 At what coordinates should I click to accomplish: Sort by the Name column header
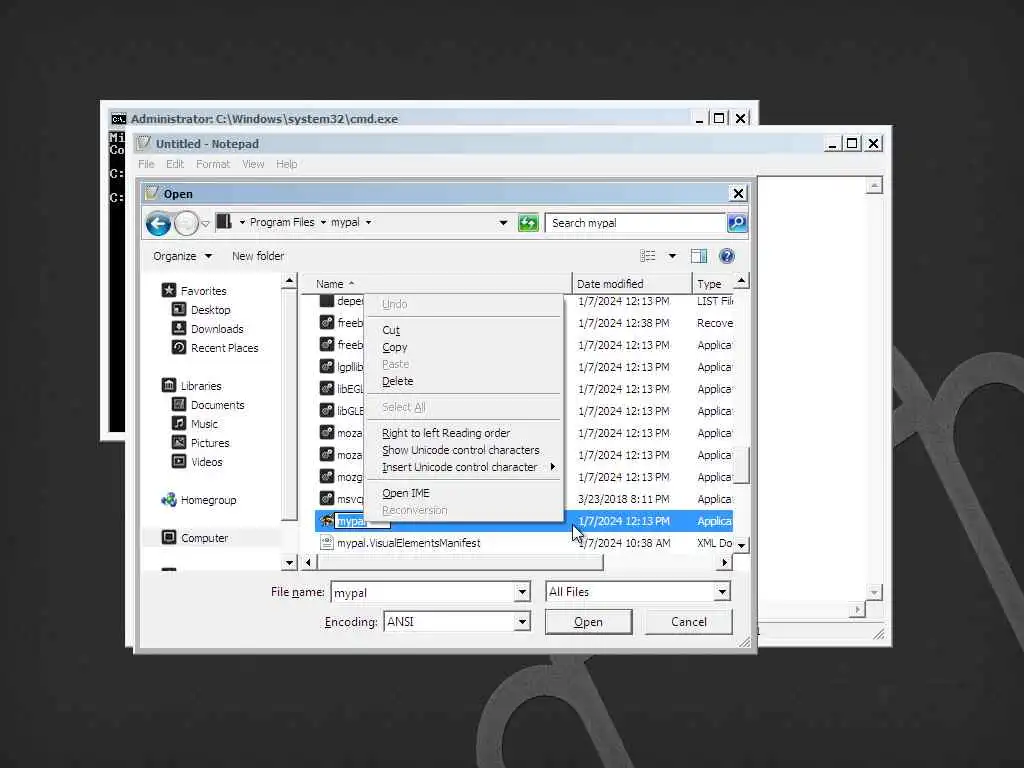[436, 283]
